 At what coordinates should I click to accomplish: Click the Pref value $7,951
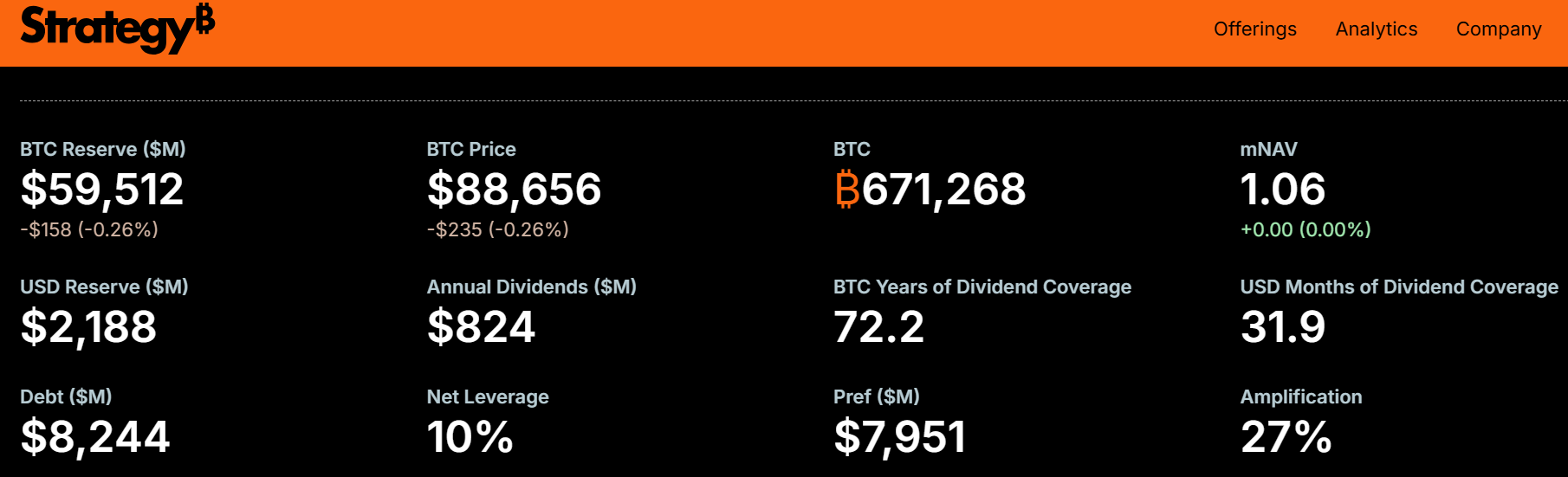(x=899, y=437)
